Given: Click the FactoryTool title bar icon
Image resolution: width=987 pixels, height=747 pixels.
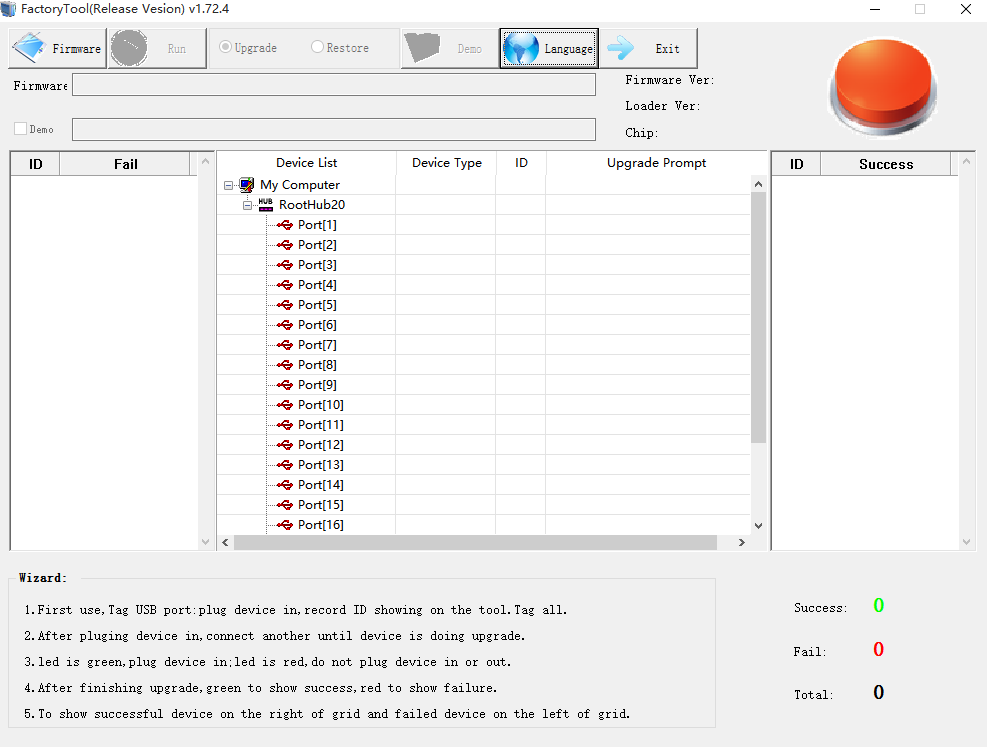Looking at the screenshot, I should point(8,9).
